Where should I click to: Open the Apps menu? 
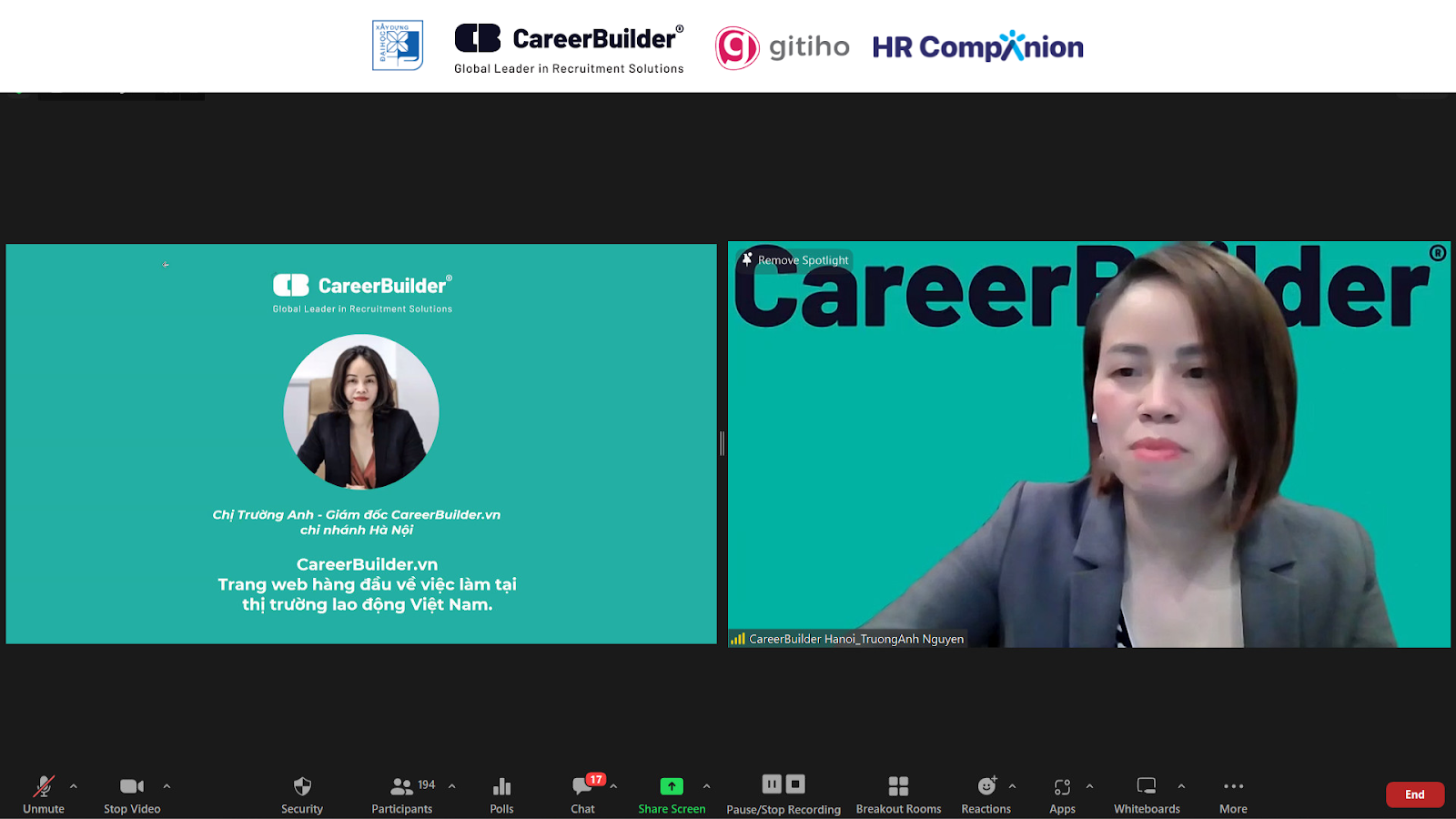pos(1062,794)
